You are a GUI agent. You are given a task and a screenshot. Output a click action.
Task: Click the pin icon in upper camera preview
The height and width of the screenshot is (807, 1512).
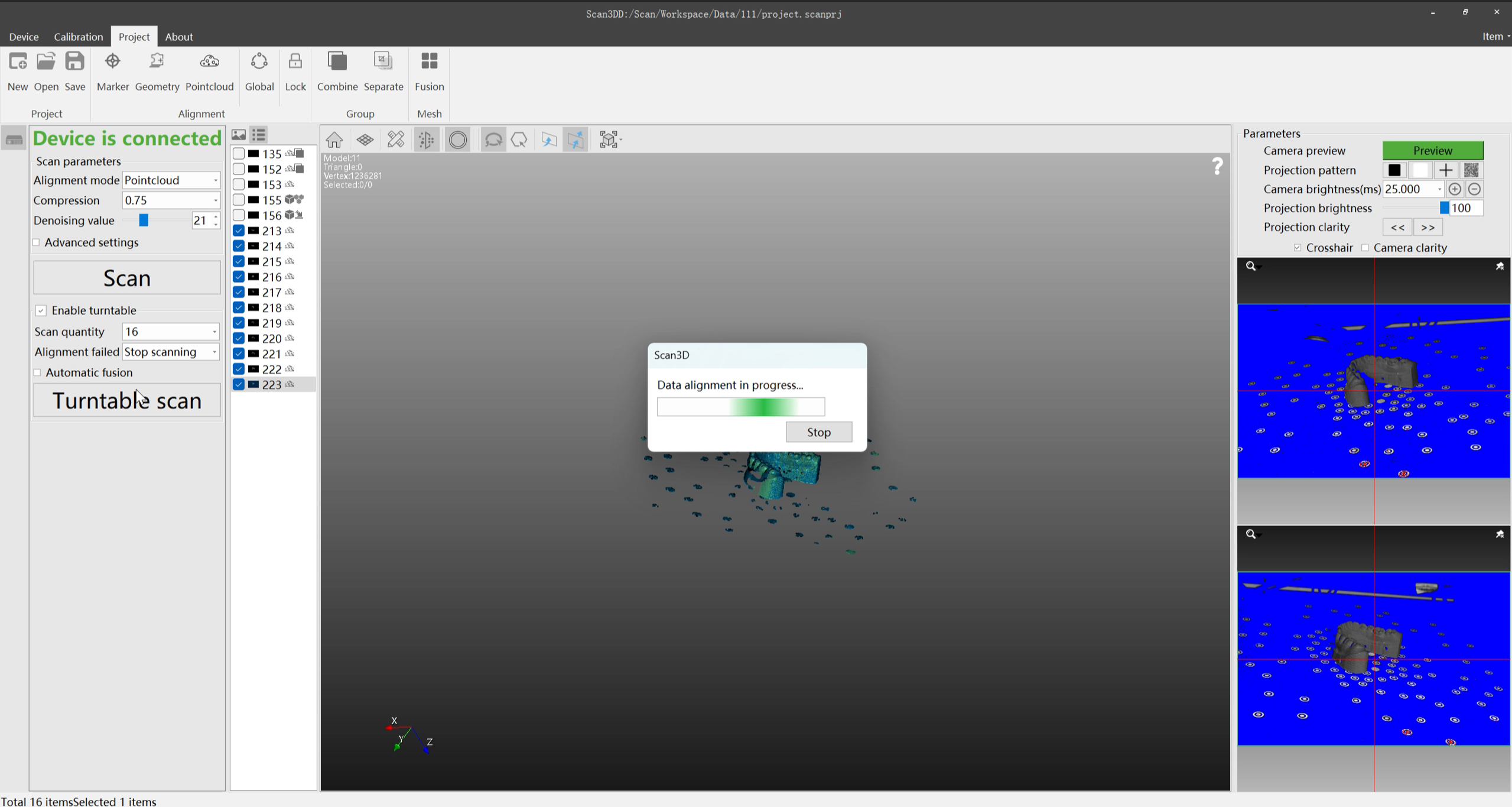coord(1500,267)
